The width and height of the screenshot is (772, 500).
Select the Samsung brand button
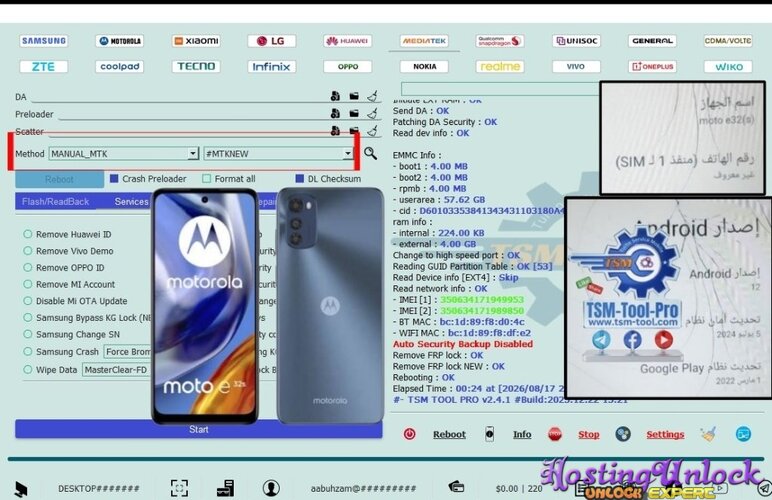click(x=44, y=41)
